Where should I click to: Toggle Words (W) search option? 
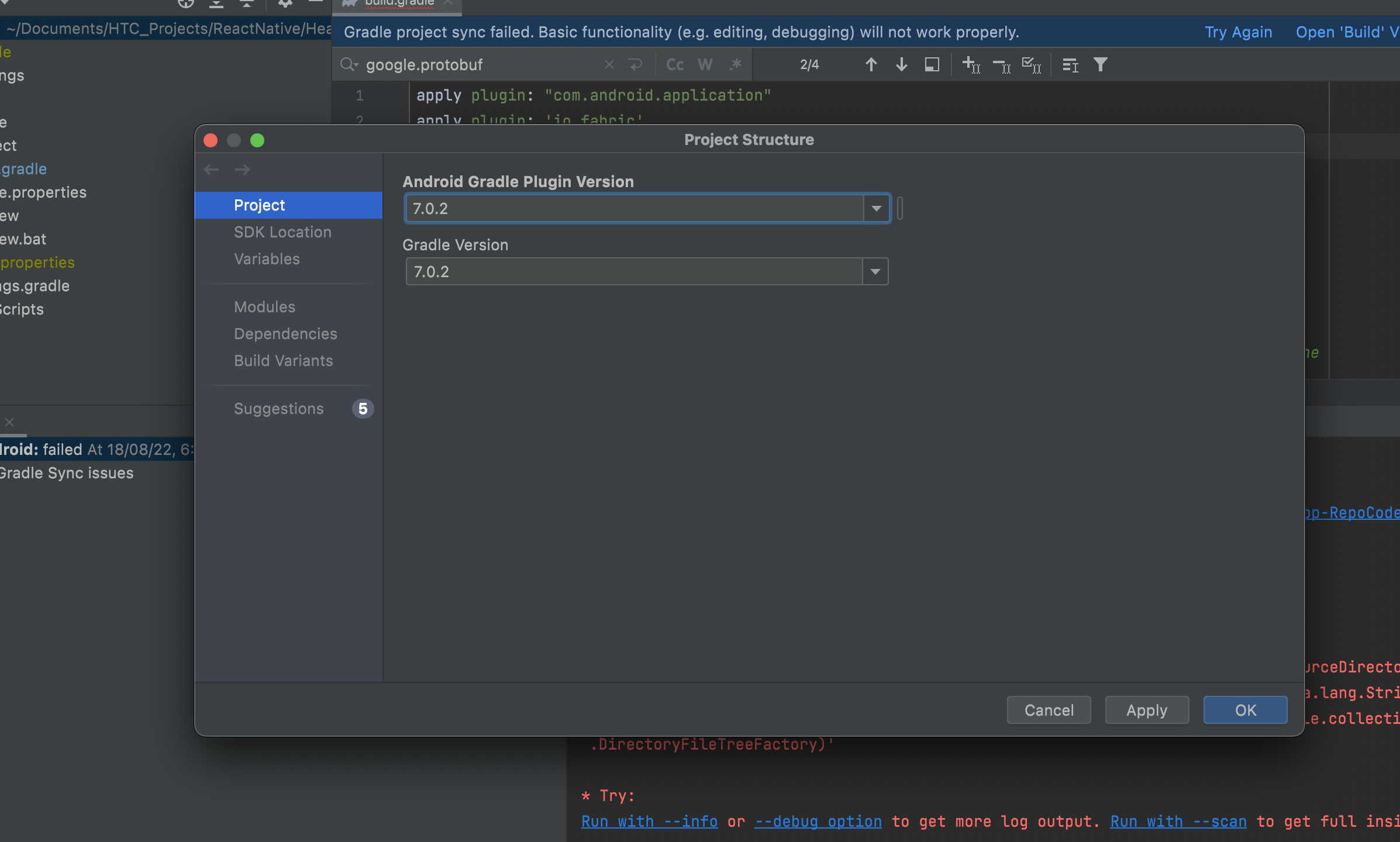[705, 64]
